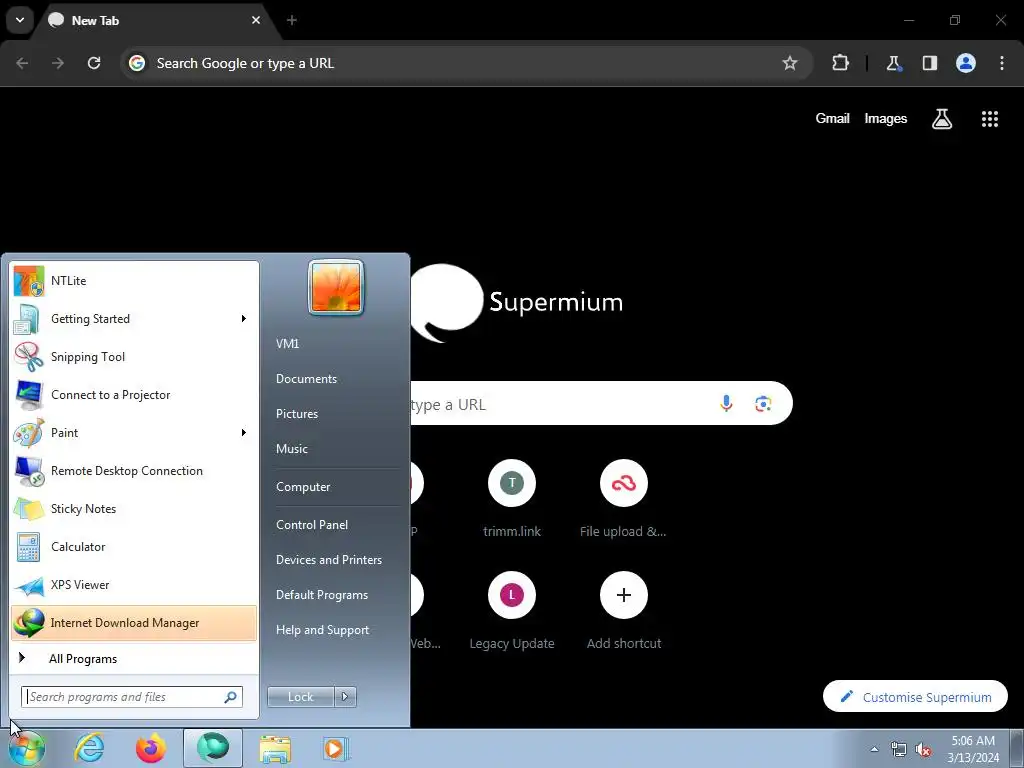Launch Firefox from the taskbar

[151, 748]
